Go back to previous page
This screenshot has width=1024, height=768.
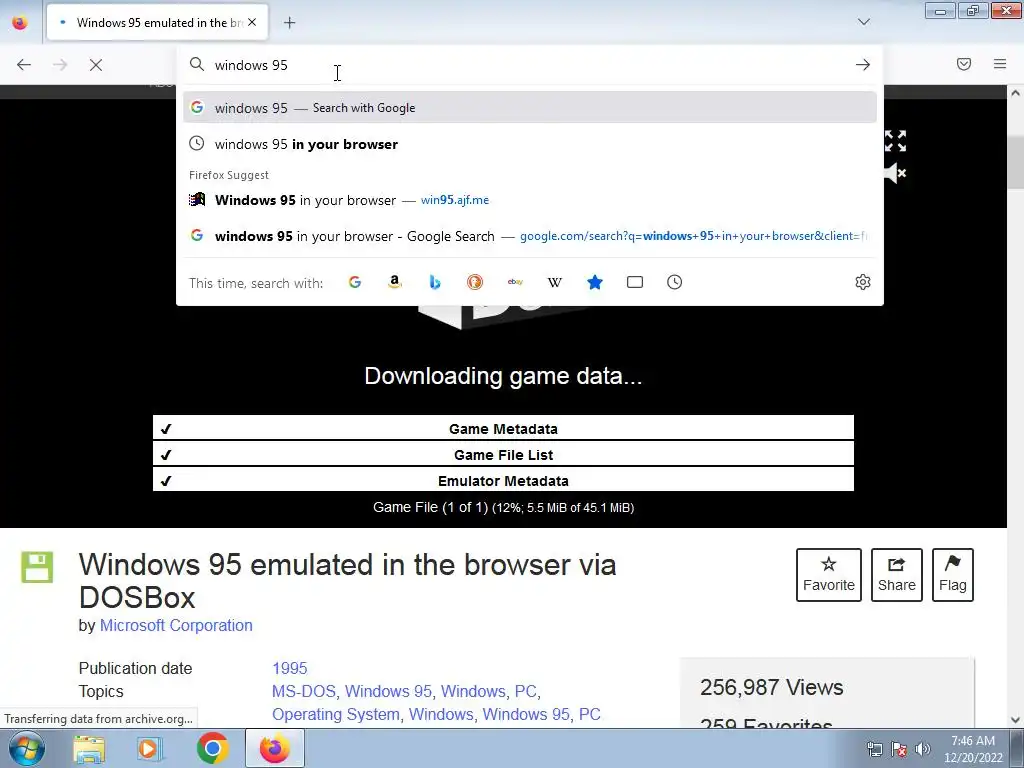[x=24, y=65]
